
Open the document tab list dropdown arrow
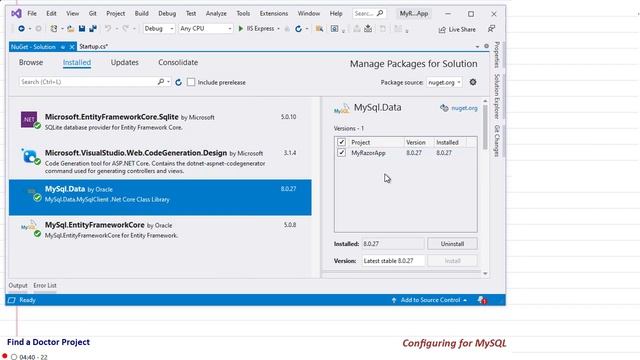pos(477,47)
